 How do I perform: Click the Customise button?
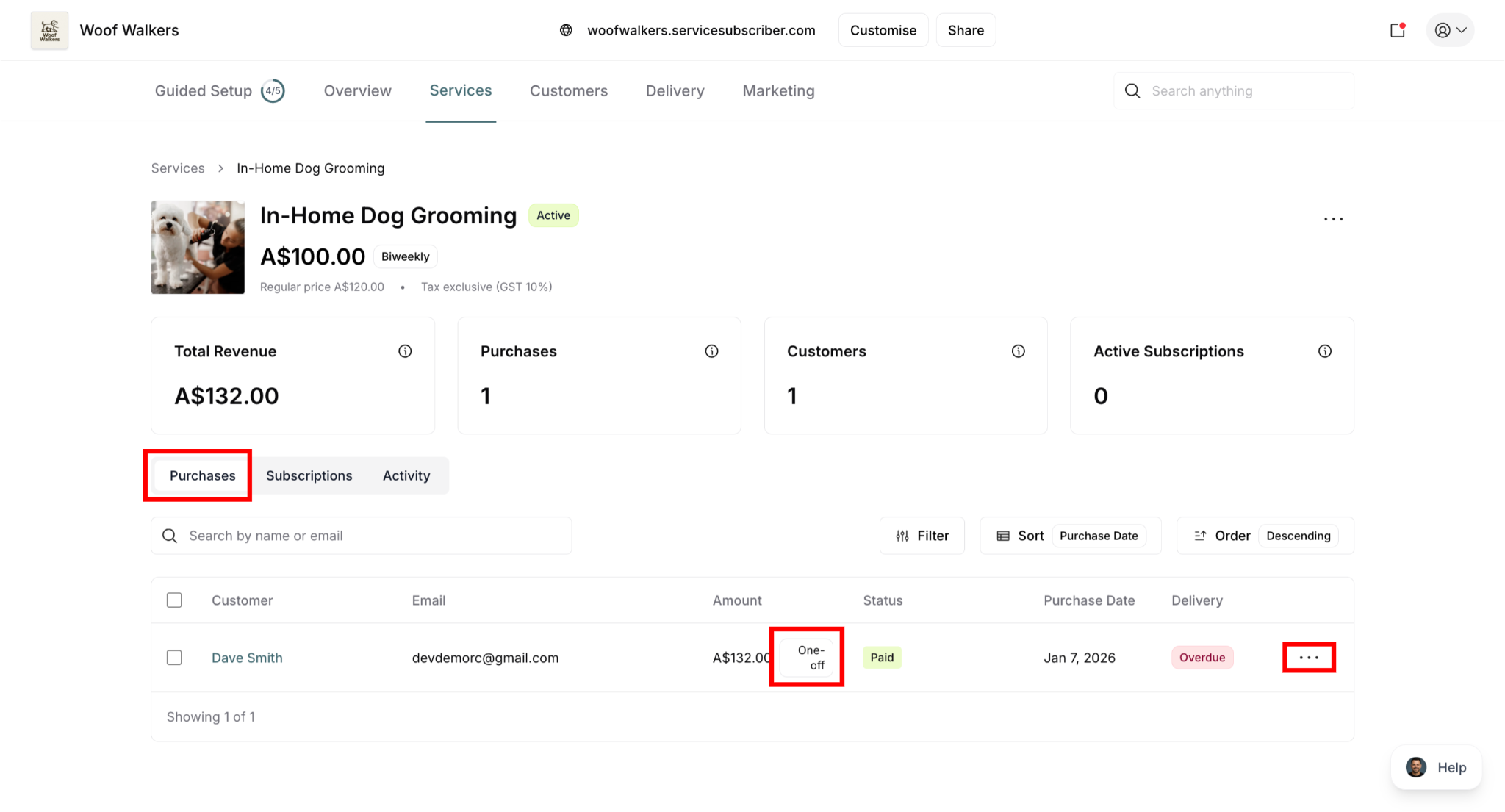pyautogui.click(x=883, y=30)
